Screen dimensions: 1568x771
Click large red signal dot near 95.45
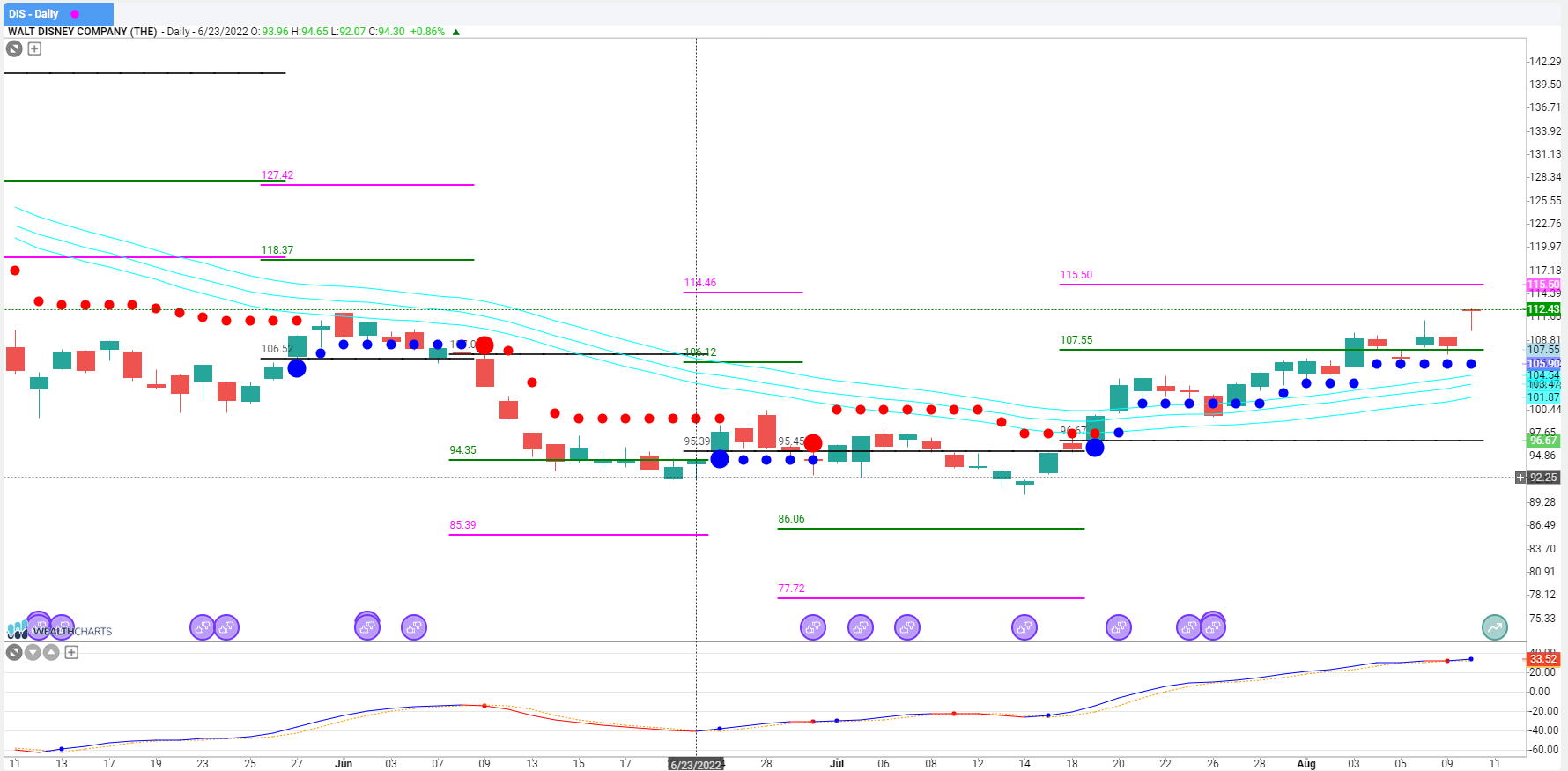tap(813, 443)
